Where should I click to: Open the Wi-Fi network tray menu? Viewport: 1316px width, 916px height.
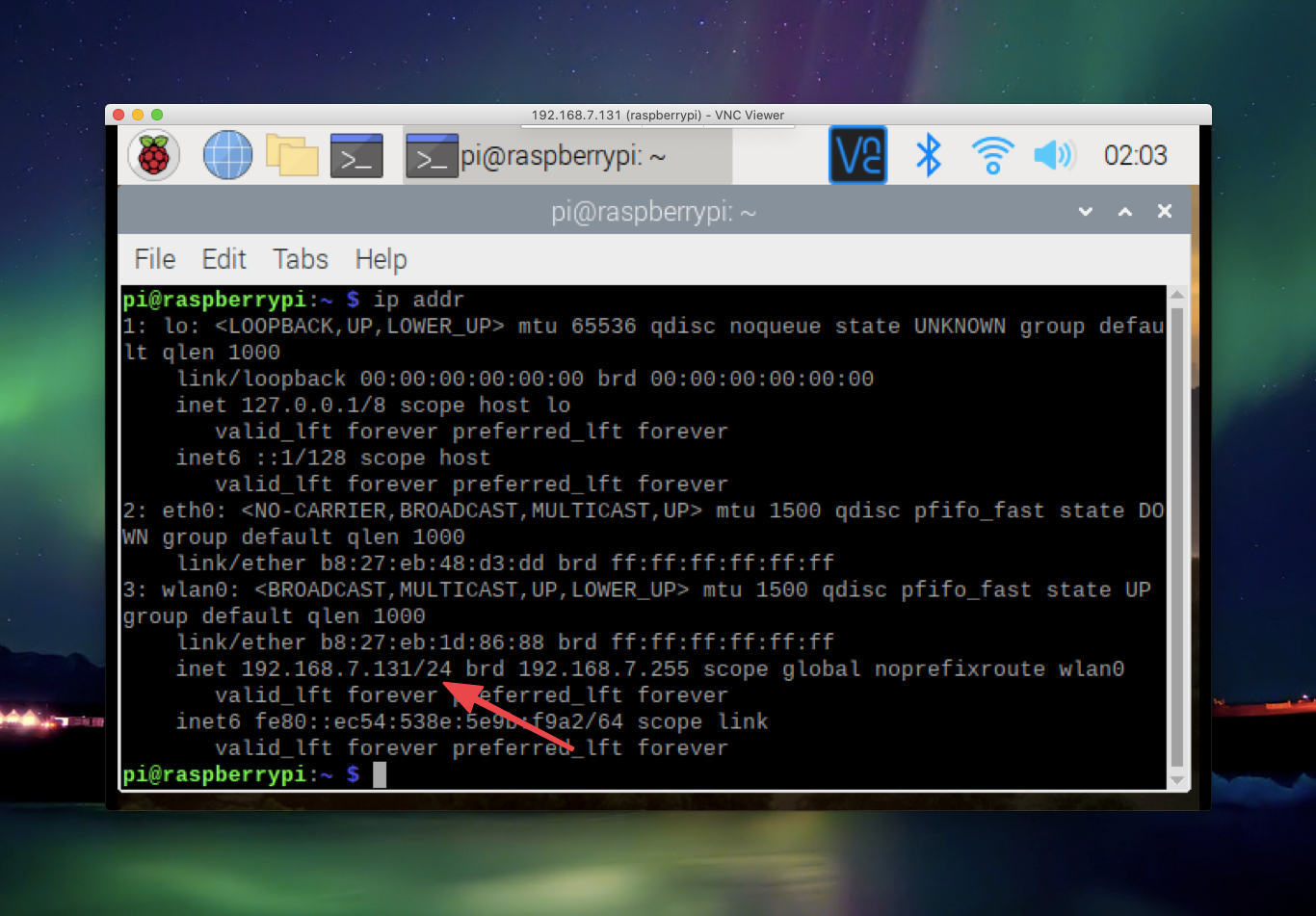(992, 155)
